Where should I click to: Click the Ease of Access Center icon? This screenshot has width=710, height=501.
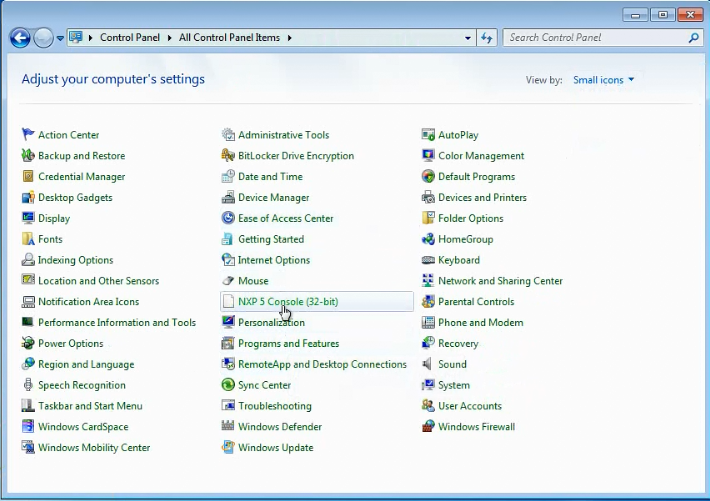coord(228,217)
